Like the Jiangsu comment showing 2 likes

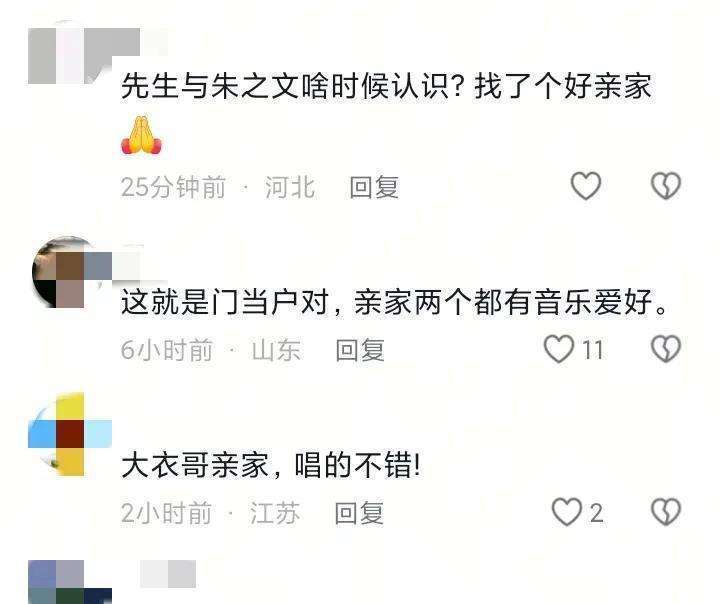(x=567, y=512)
